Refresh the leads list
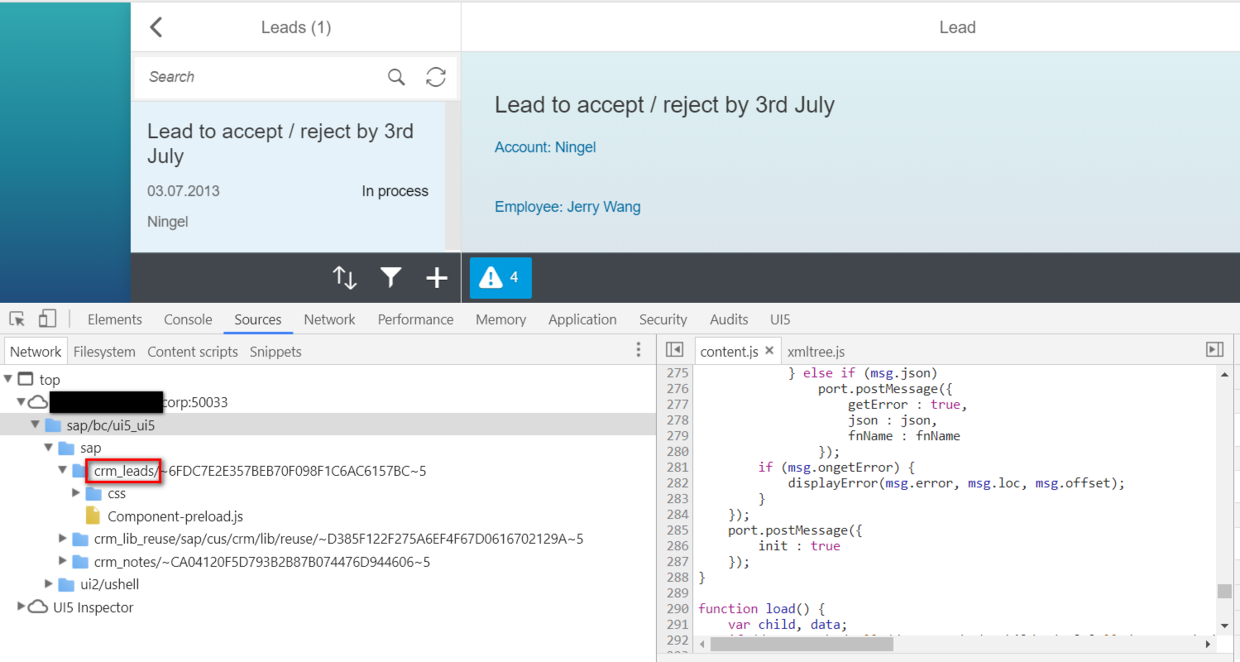Viewport: 1240px width, 662px height. coord(436,77)
